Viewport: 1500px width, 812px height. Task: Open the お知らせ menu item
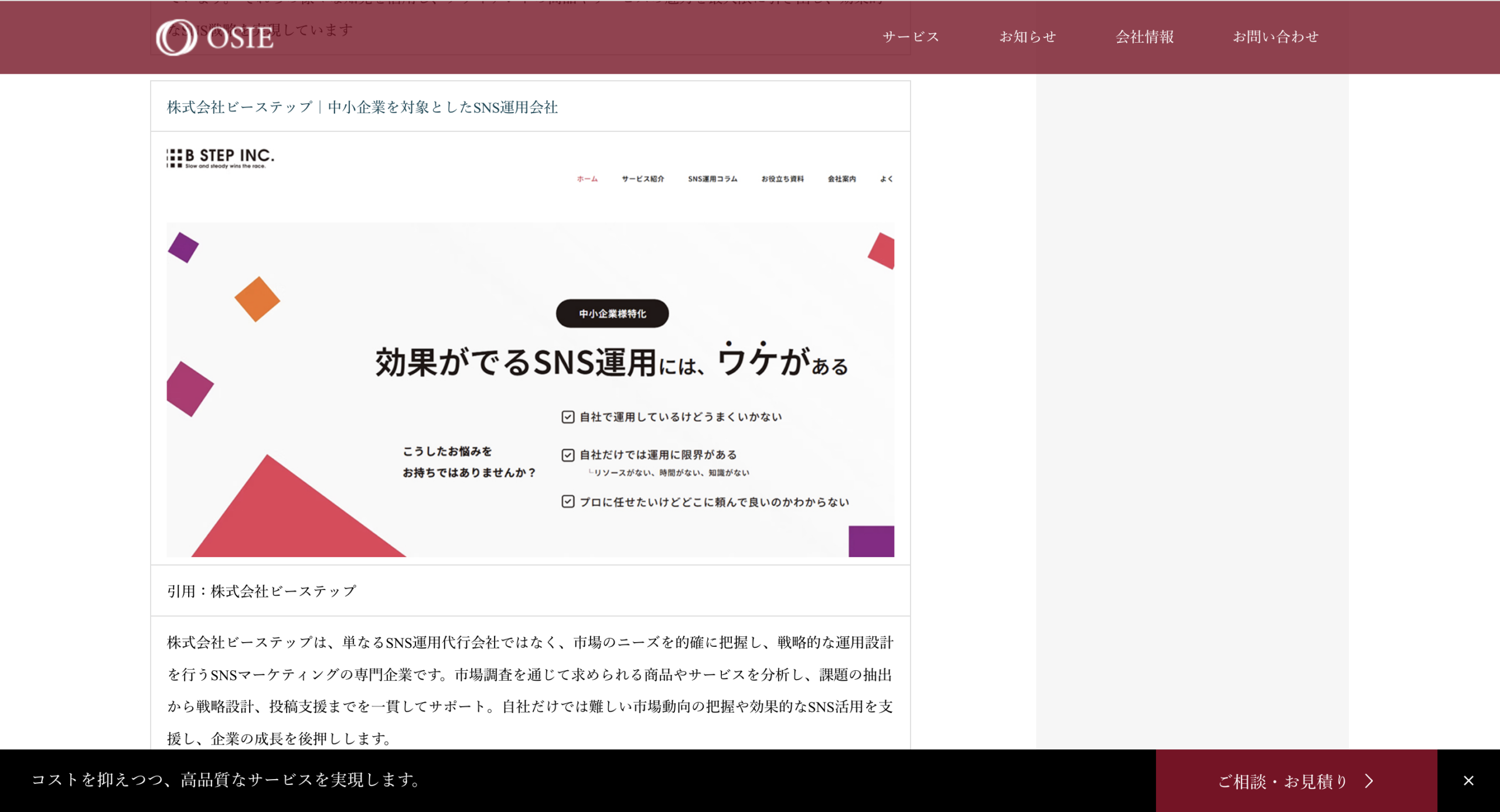tap(1027, 37)
